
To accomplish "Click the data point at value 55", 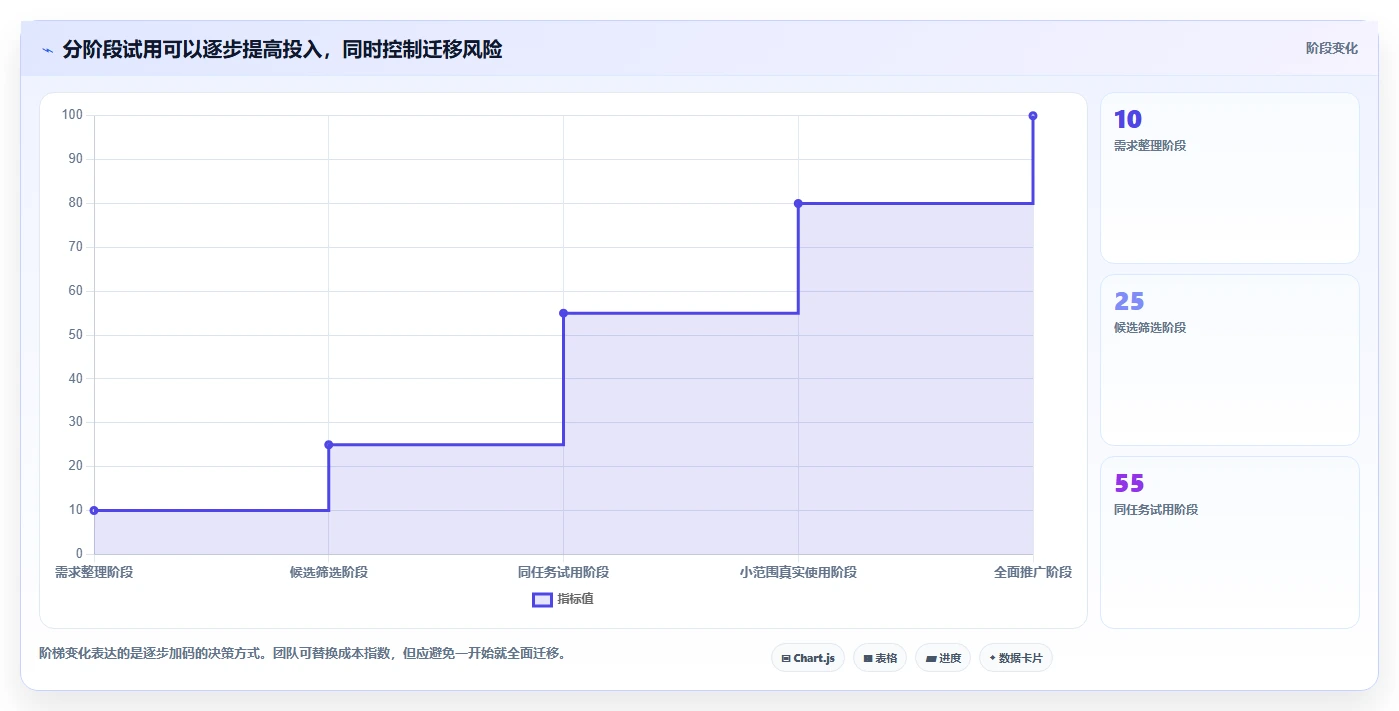I will [x=563, y=313].
